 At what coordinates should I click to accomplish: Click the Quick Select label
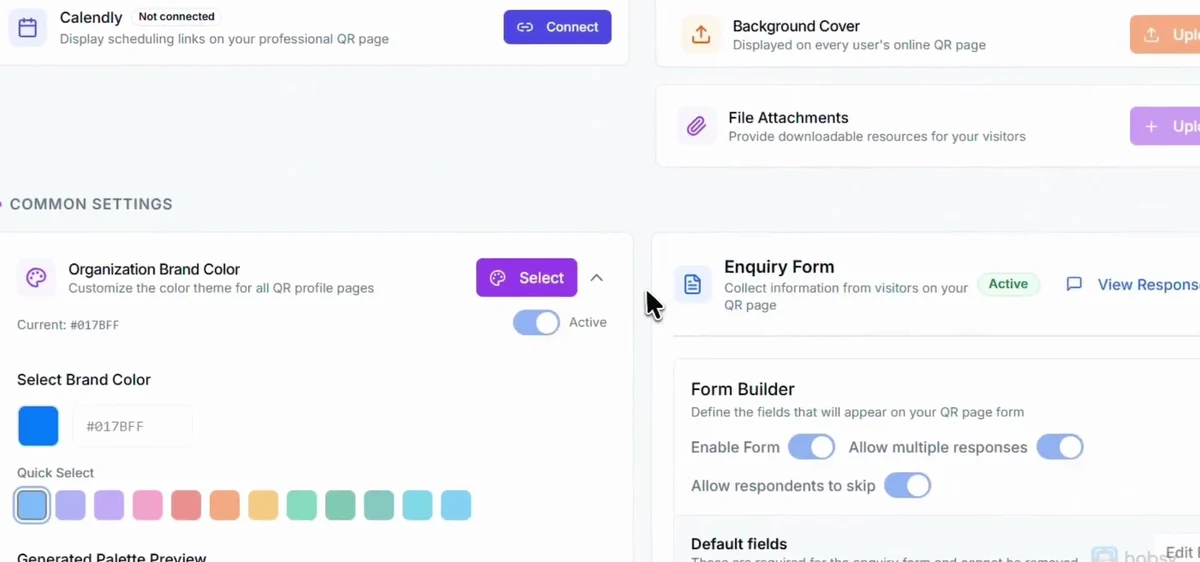pyautogui.click(x=56, y=473)
